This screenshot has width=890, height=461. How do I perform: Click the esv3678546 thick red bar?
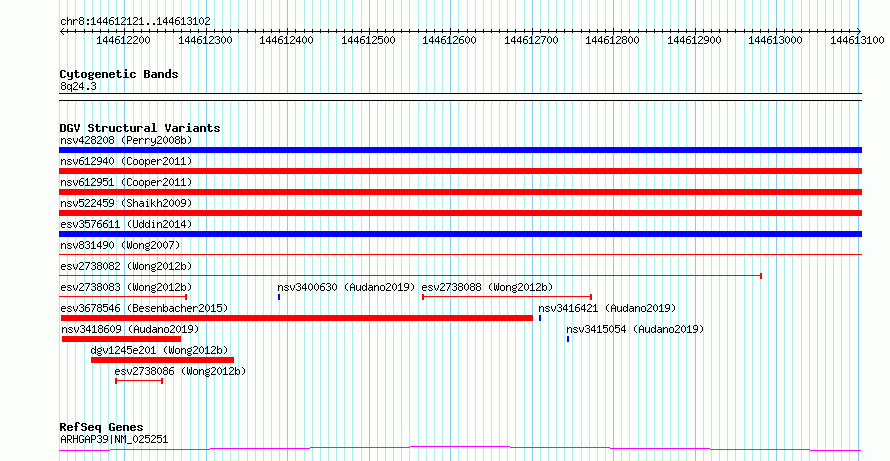pyautogui.click(x=297, y=318)
